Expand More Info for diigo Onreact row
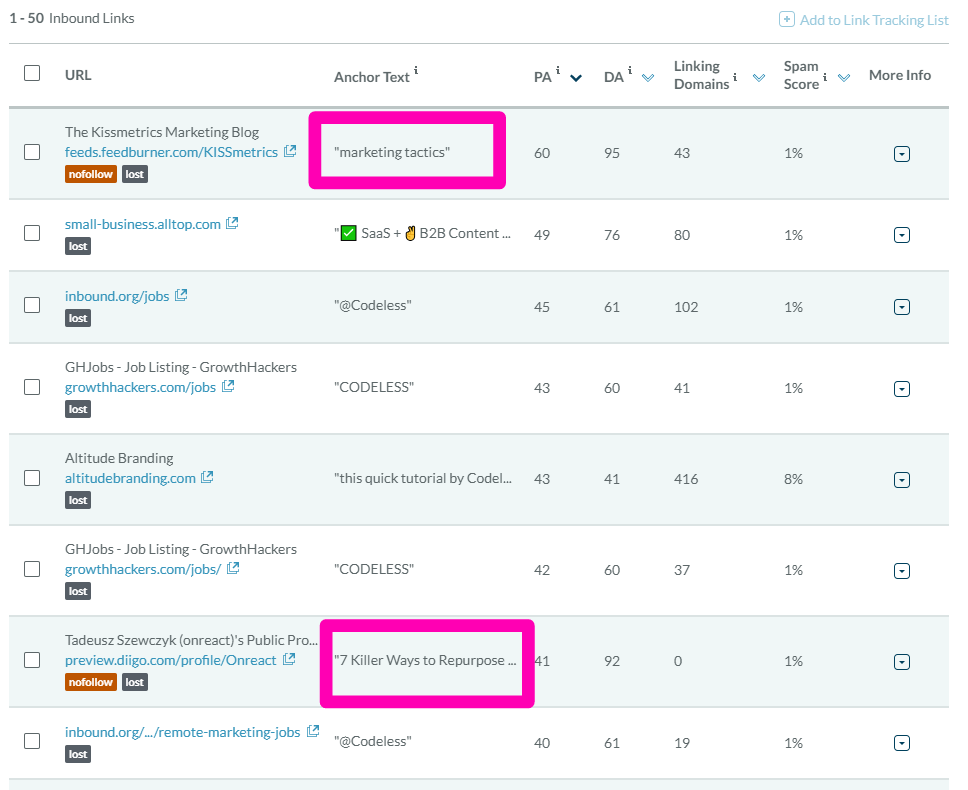Viewport: 968px width, 790px height. (x=902, y=662)
